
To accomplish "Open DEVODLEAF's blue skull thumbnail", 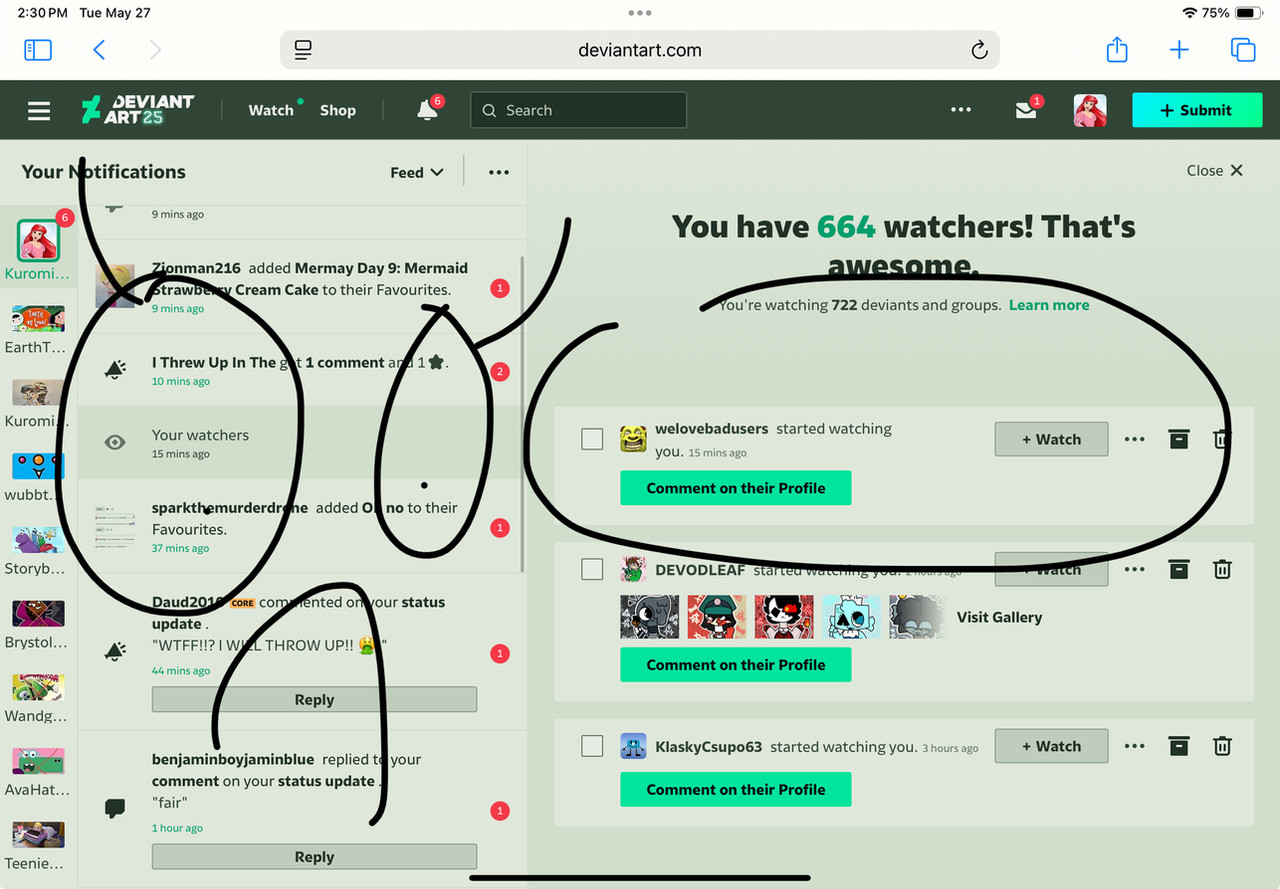I will [x=853, y=617].
